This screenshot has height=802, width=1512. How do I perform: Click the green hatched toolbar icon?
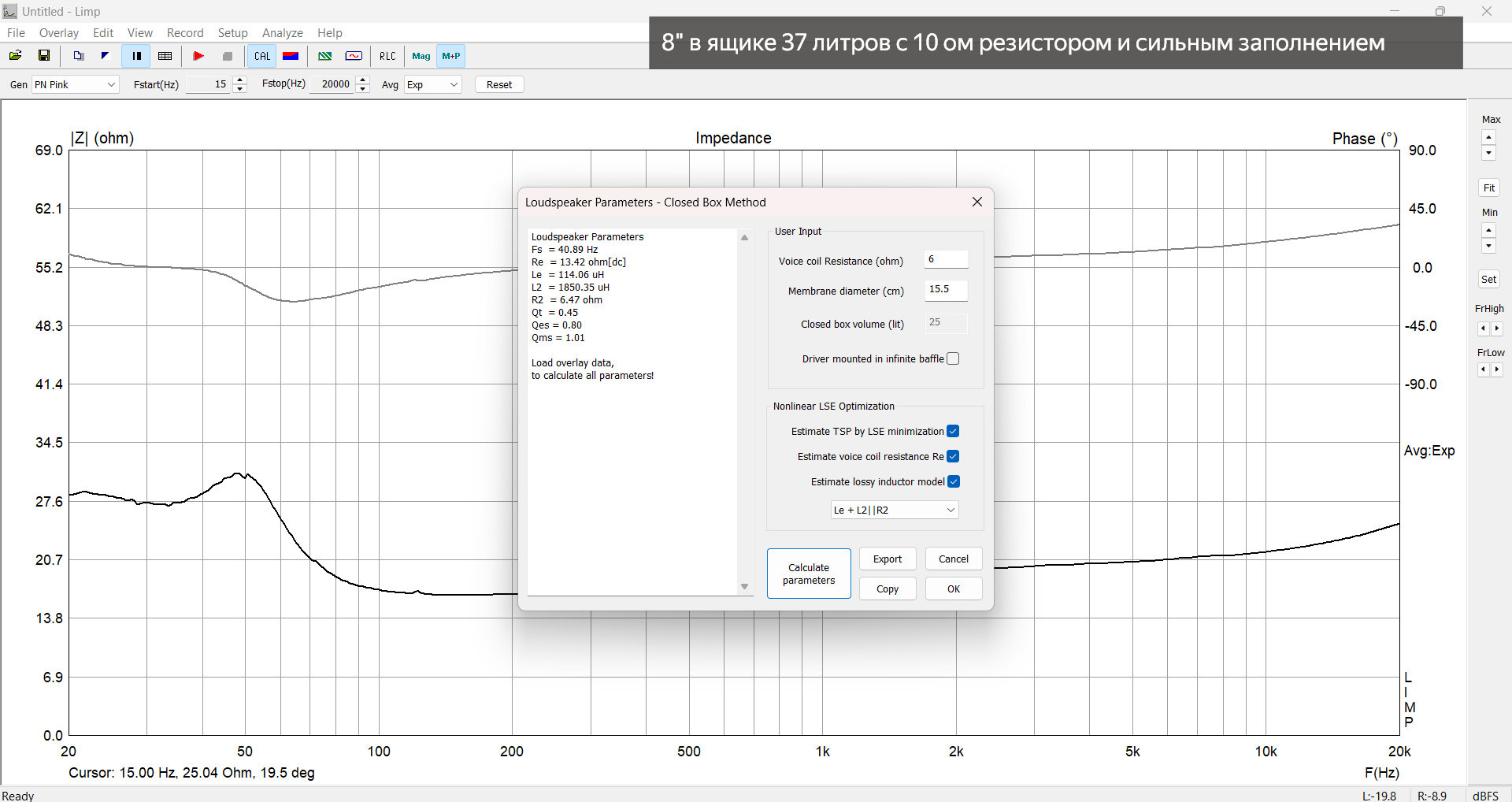click(324, 56)
